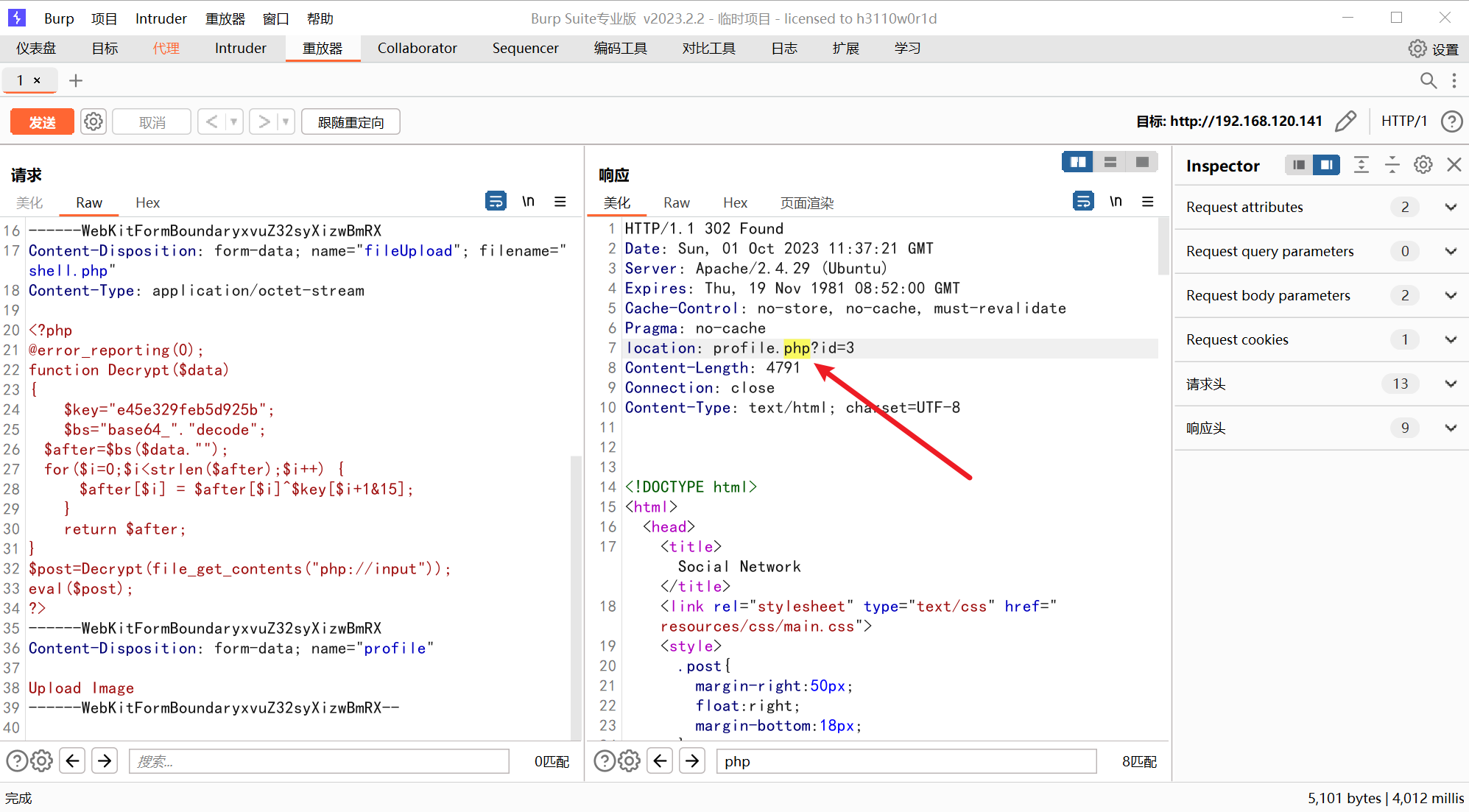Switch request view to Hex tab

(147, 202)
